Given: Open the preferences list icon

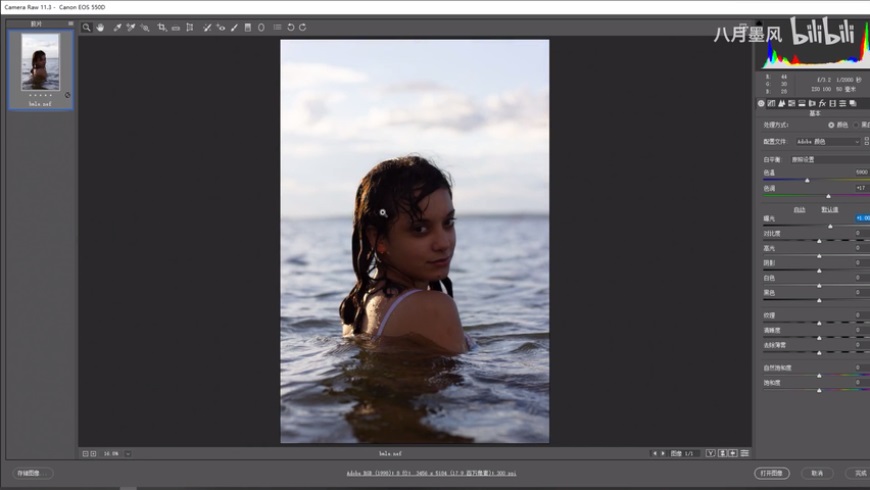Looking at the screenshot, I should tap(277, 27).
